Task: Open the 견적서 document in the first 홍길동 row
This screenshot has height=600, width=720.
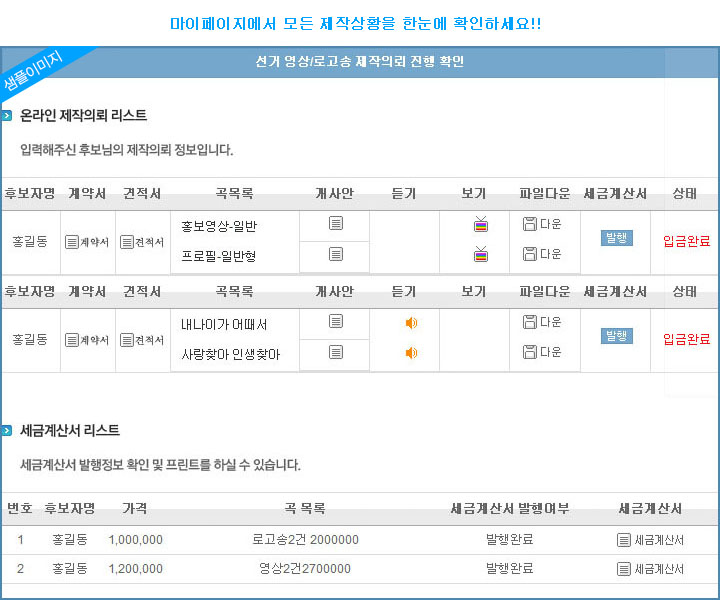Action: point(142,242)
